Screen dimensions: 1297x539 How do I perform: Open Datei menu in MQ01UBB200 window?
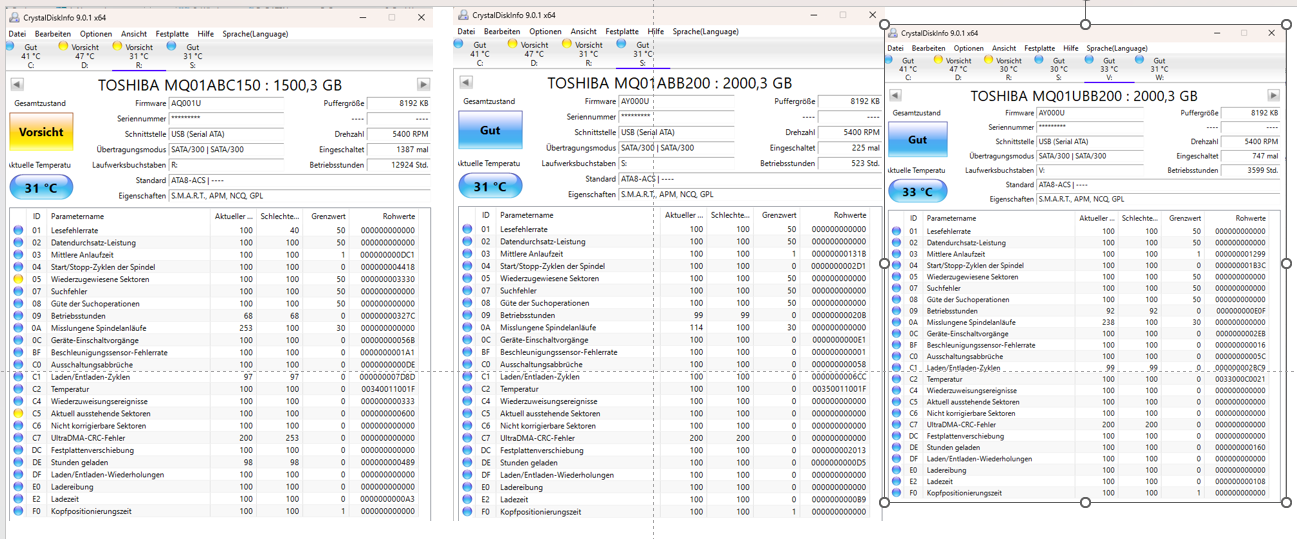coord(895,48)
